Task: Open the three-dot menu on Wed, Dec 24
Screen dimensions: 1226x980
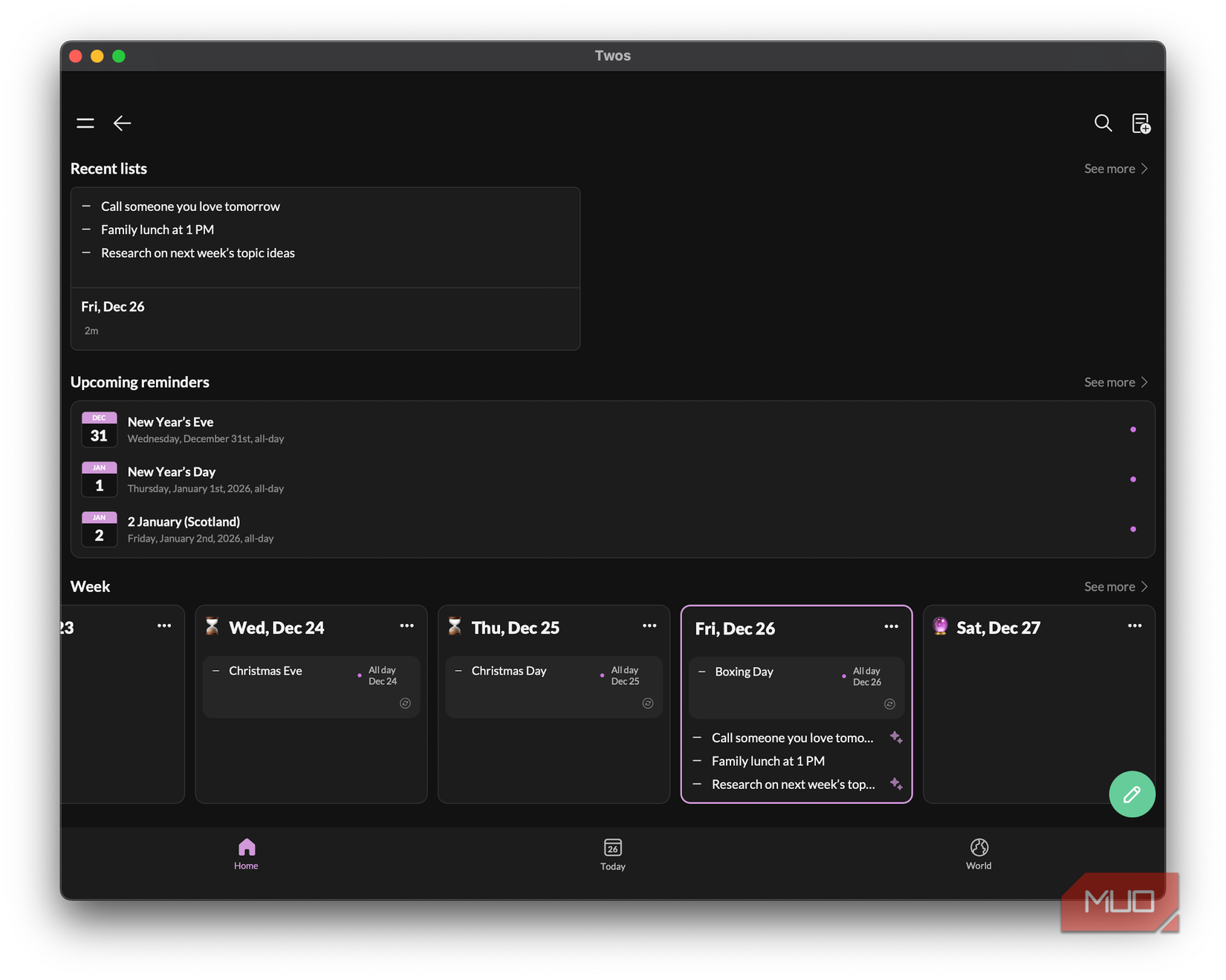Action: (406, 626)
